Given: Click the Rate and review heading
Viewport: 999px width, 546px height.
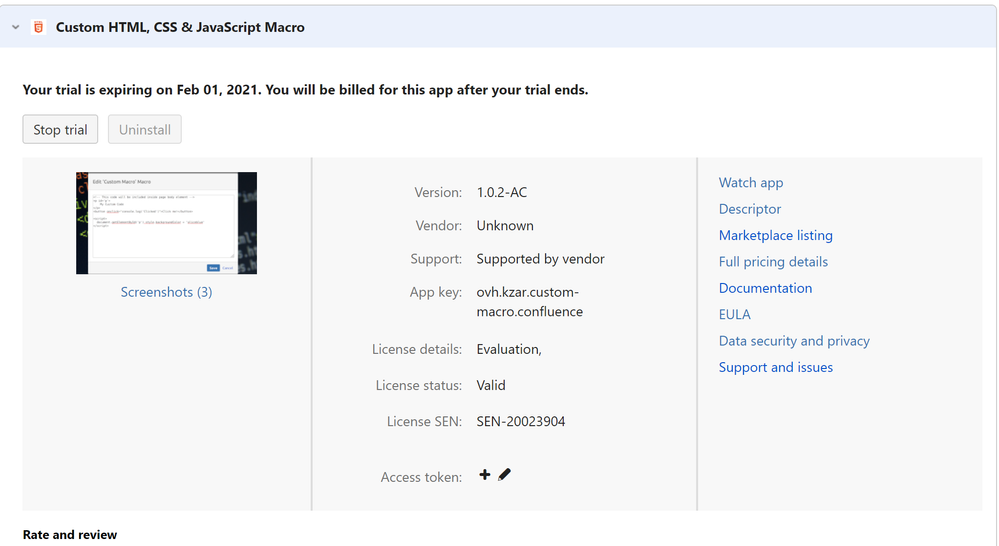Looking at the screenshot, I should 70,535.
